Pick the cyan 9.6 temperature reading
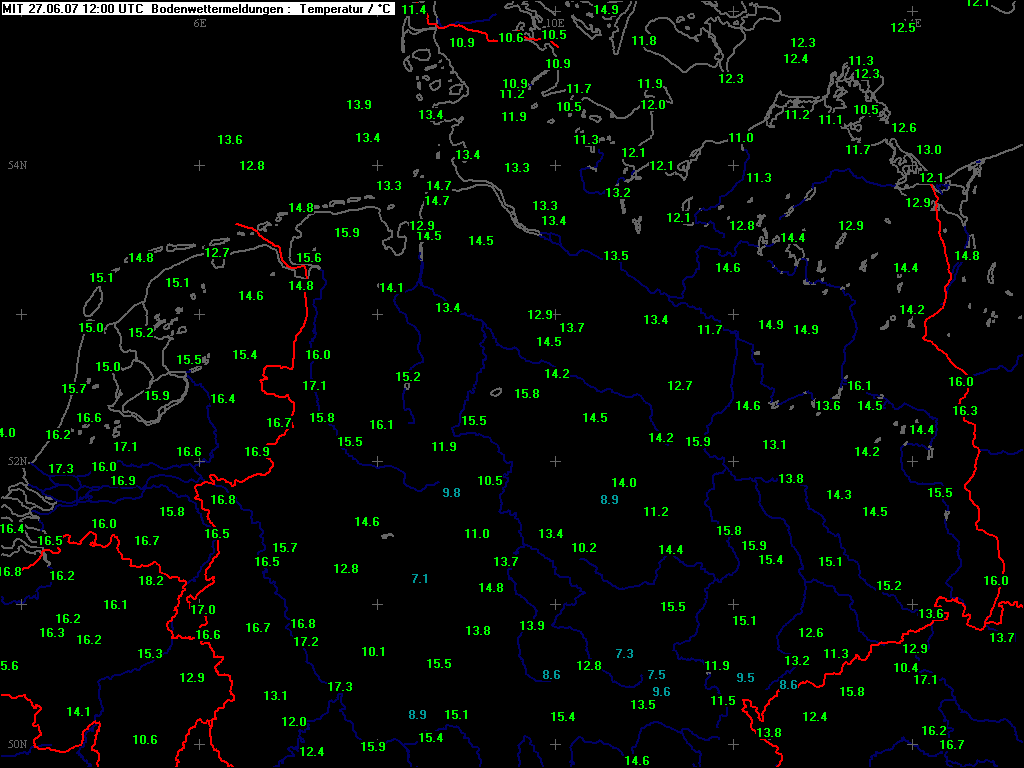Viewport: 1024px width, 768px height. pyautogui.click(x=661, y=692)
